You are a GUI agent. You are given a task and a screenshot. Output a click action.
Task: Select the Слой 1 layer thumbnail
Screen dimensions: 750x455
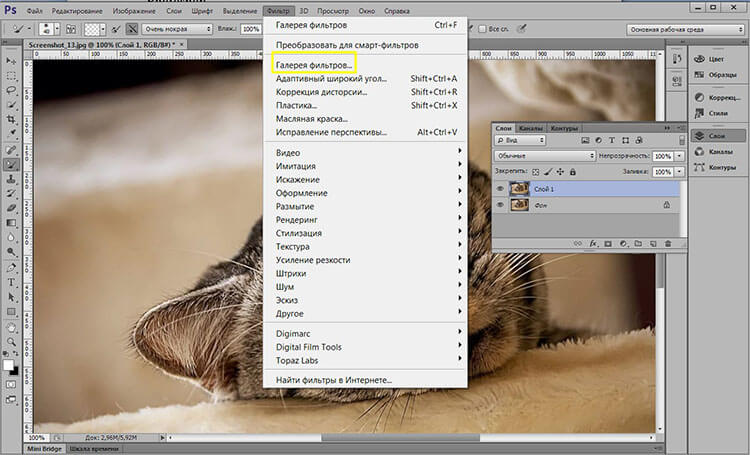coord(520,187)
